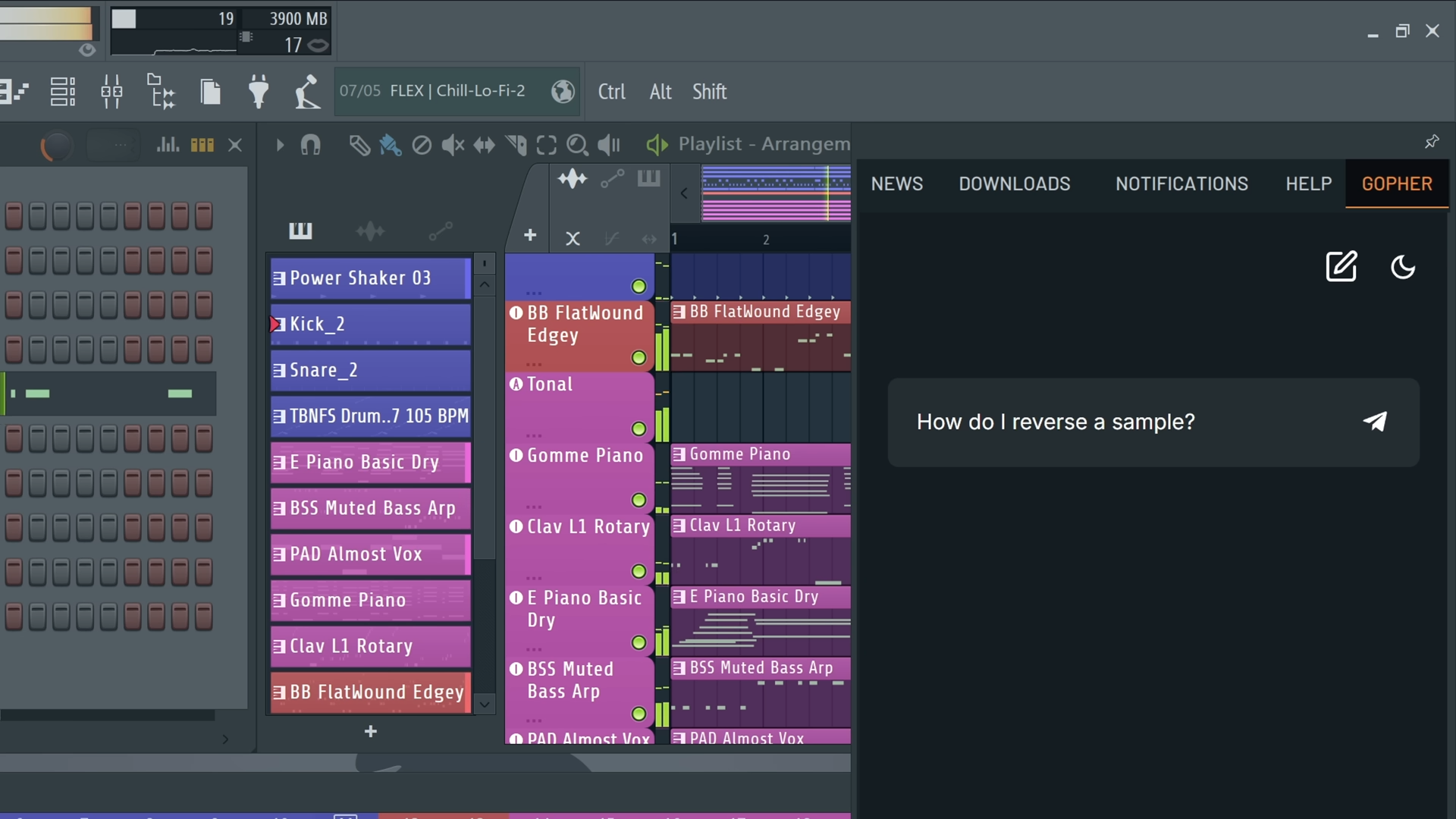Select Snare_2 pattern in picker
This screenshot has width=1456, height=819.
point(371,370)
